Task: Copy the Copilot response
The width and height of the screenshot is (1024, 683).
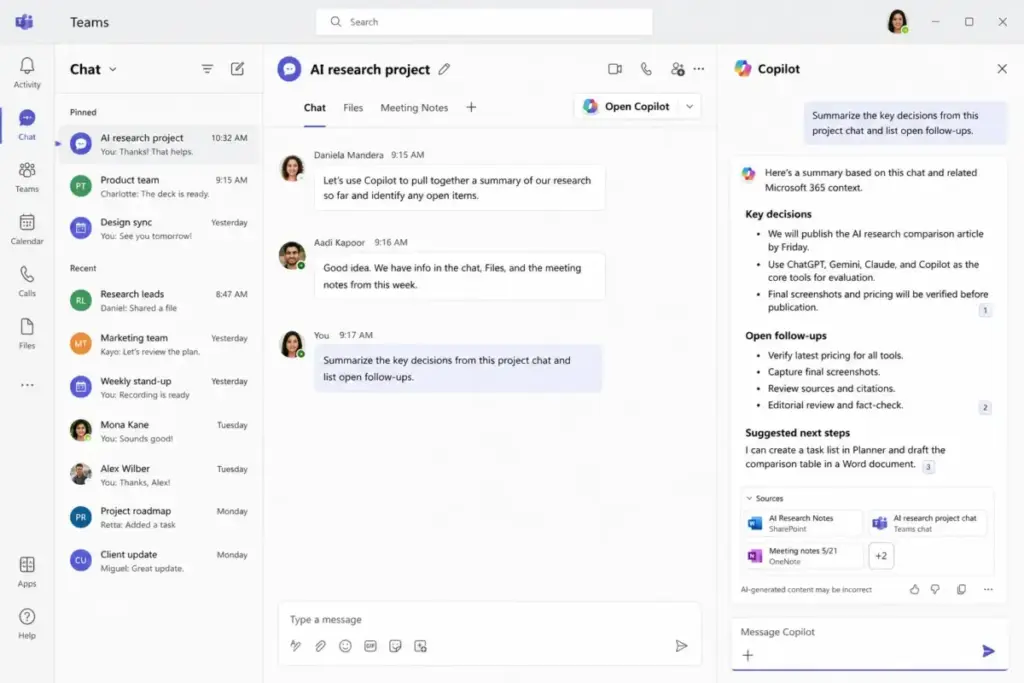Action: point(961,589)
